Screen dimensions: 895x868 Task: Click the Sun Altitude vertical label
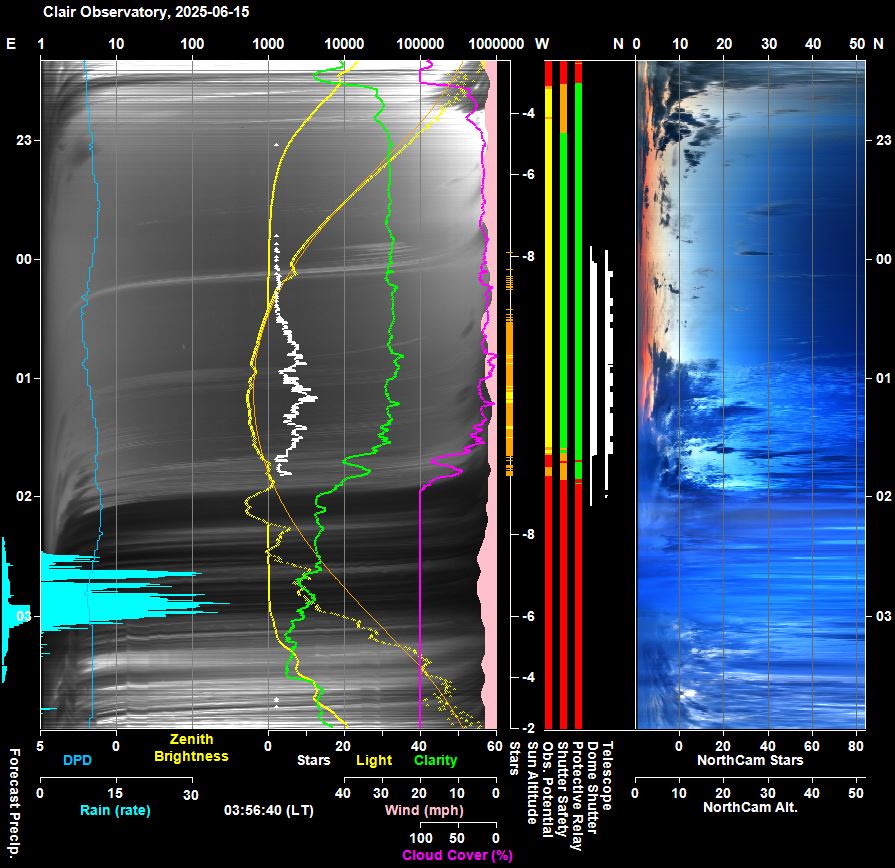click(x=532, y=782)
